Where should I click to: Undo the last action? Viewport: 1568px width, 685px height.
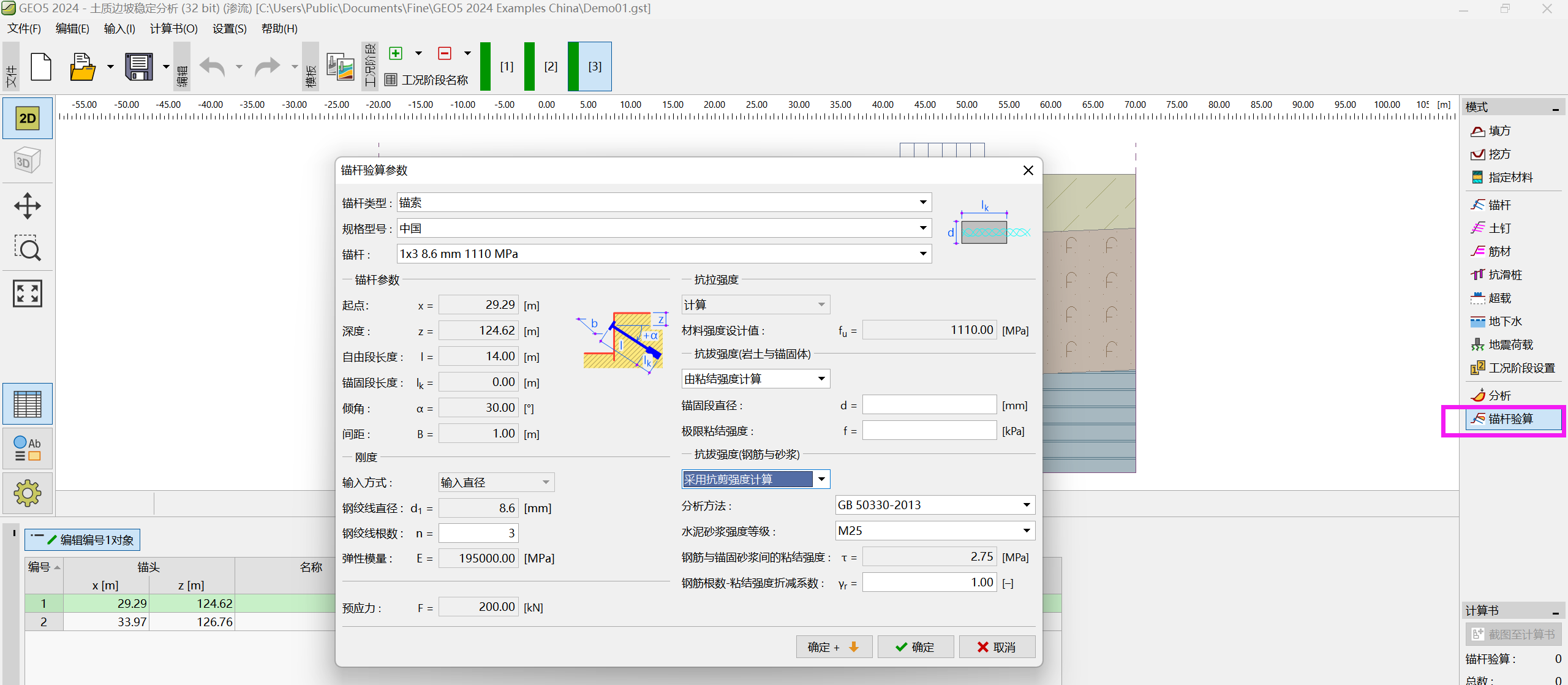coord(212,67)
